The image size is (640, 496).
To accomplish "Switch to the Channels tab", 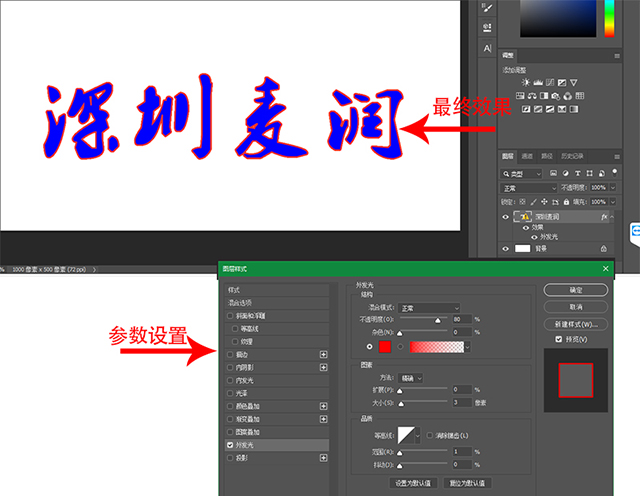I will (x=527, y=156).
